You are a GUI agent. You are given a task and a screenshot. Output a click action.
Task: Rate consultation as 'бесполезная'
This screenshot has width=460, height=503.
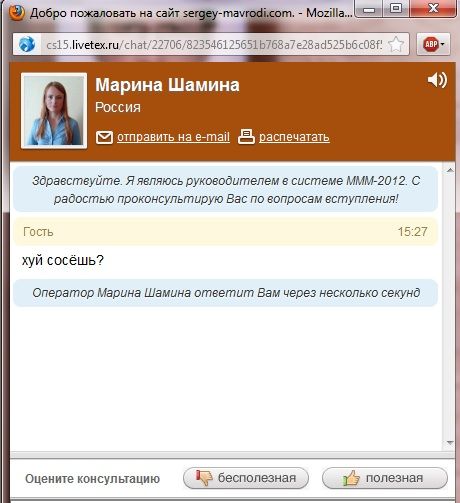tap(246, 478)
